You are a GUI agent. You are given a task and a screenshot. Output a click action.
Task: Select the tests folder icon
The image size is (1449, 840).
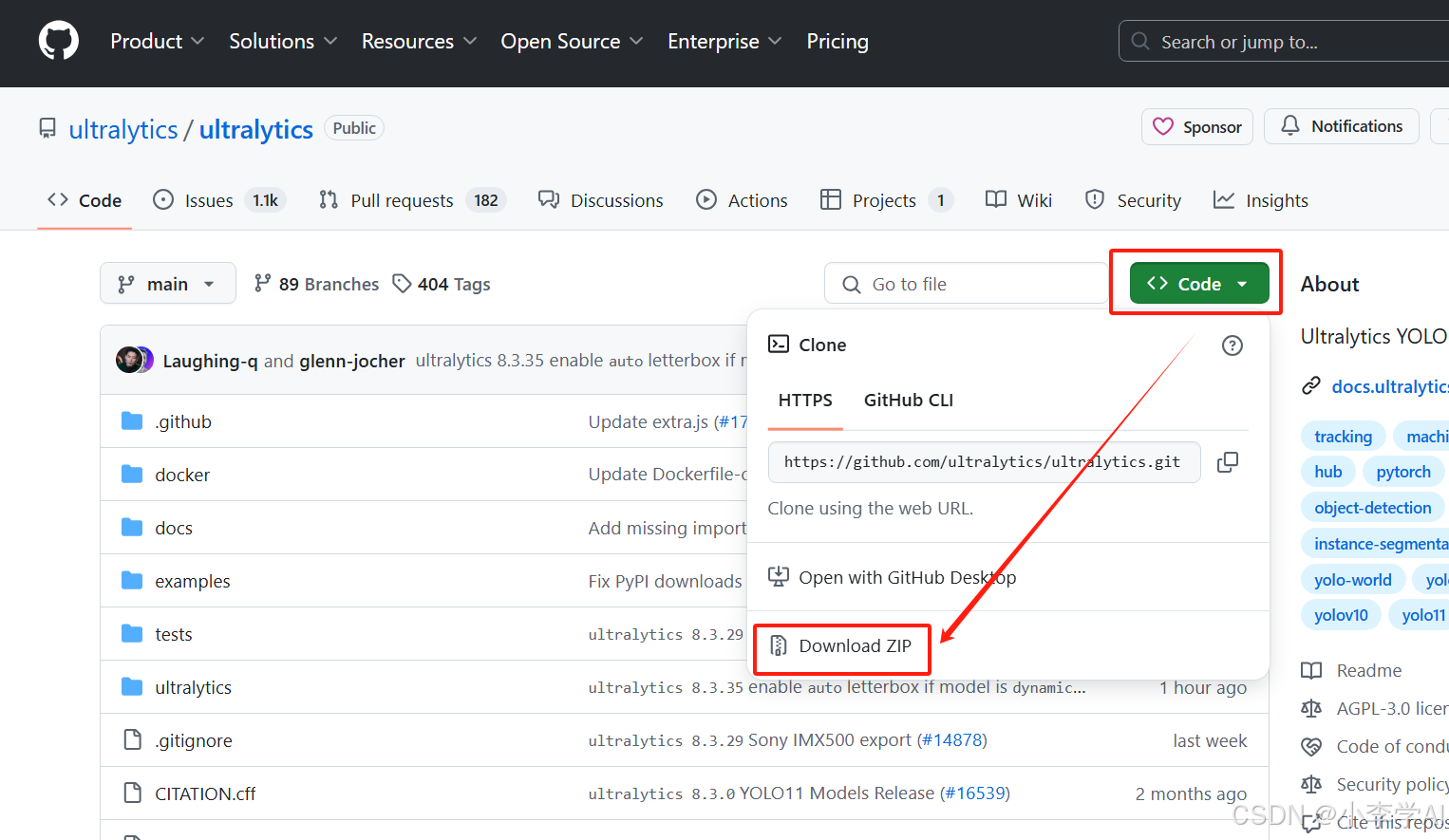click(x=132, y=634)
